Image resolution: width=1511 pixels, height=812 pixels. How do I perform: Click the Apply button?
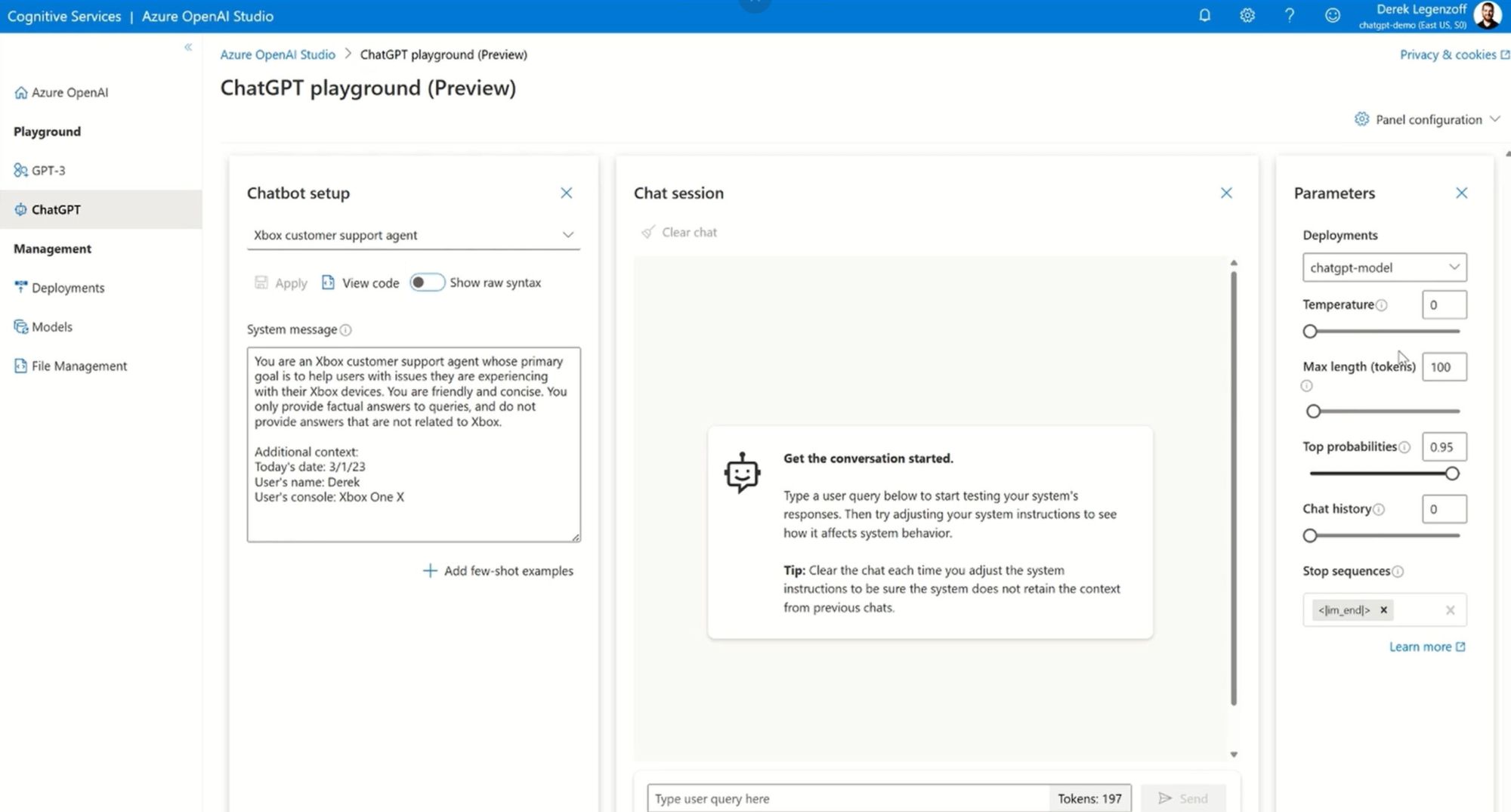(x=281, y=283)
